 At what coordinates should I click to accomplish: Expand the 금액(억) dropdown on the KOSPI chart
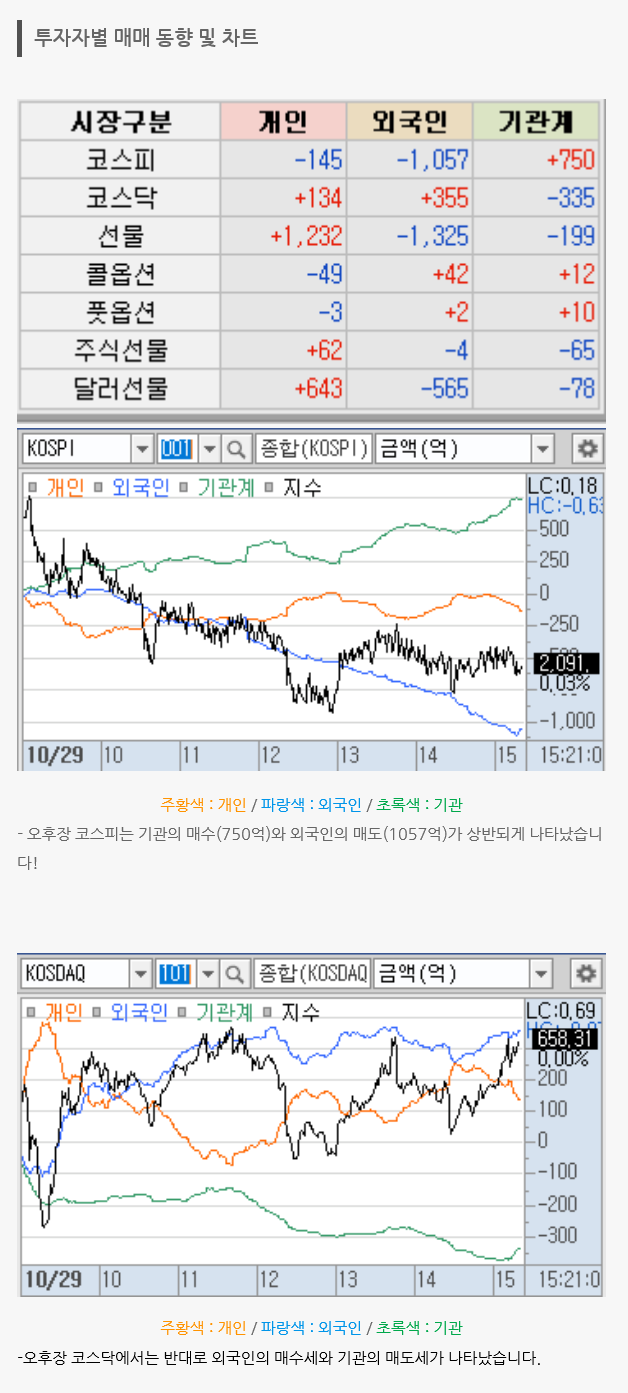tap(543, 449)
